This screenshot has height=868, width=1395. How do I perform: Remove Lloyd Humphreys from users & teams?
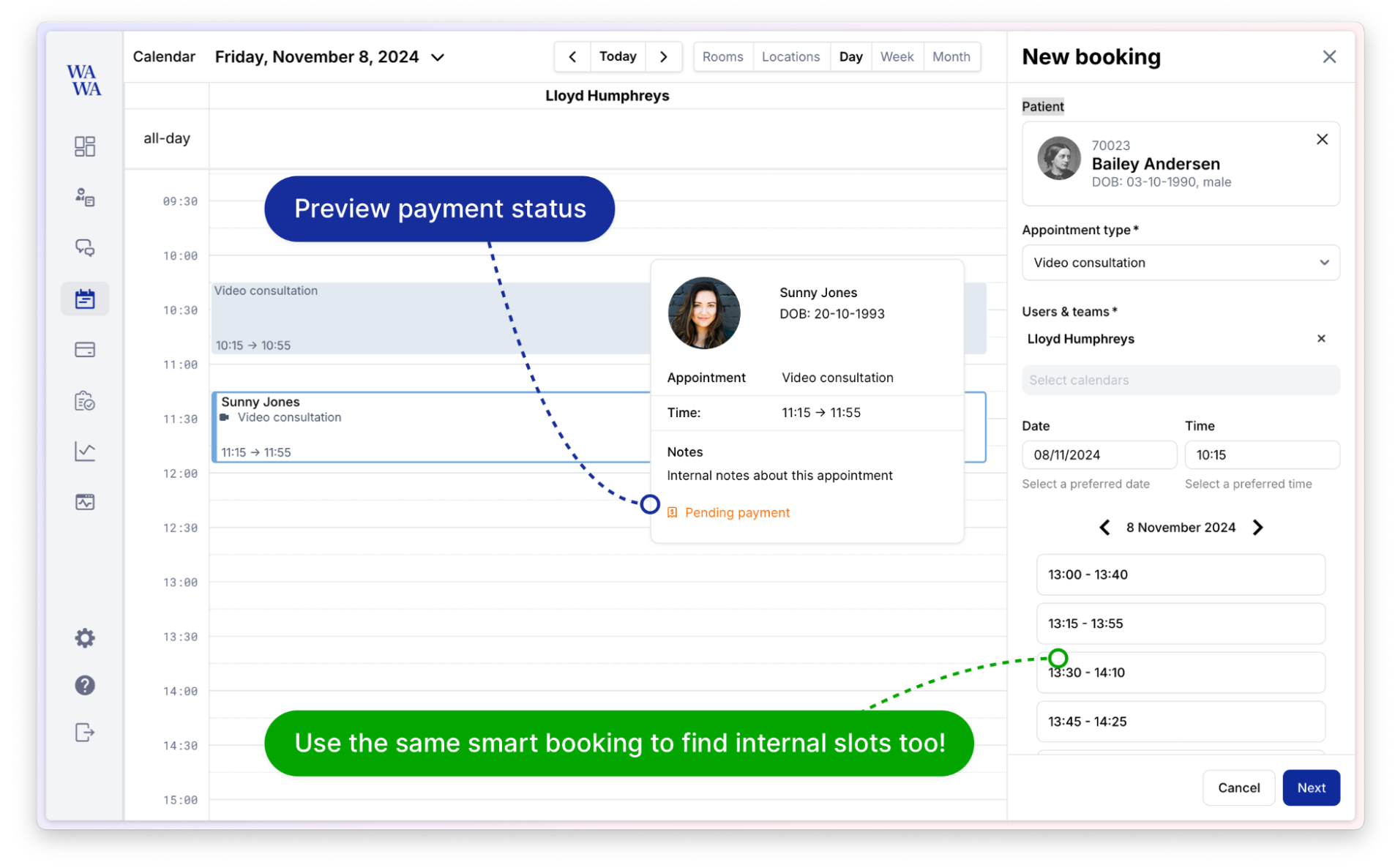1321,339
